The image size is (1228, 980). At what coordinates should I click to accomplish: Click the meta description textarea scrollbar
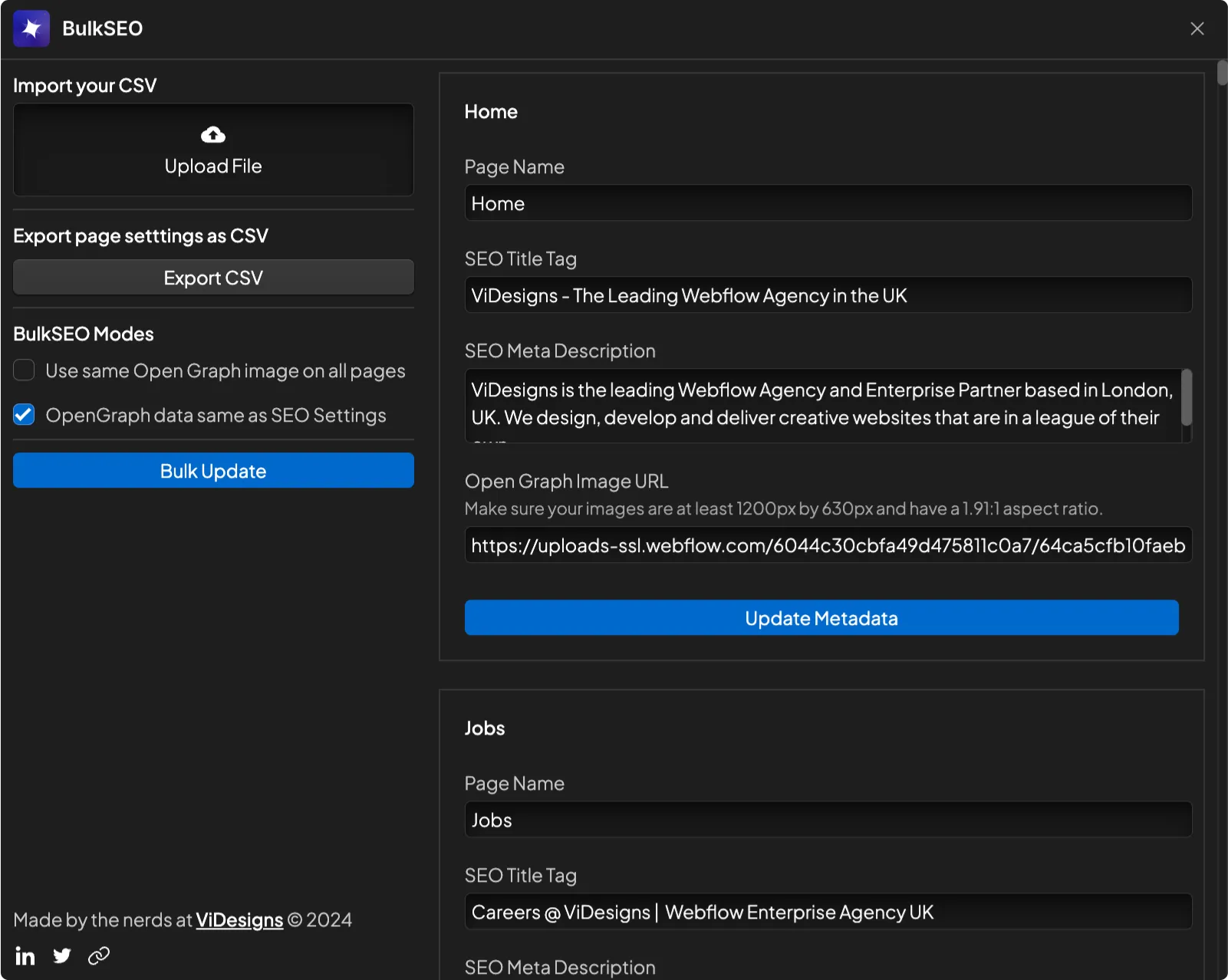click(x=1187, y=398)
